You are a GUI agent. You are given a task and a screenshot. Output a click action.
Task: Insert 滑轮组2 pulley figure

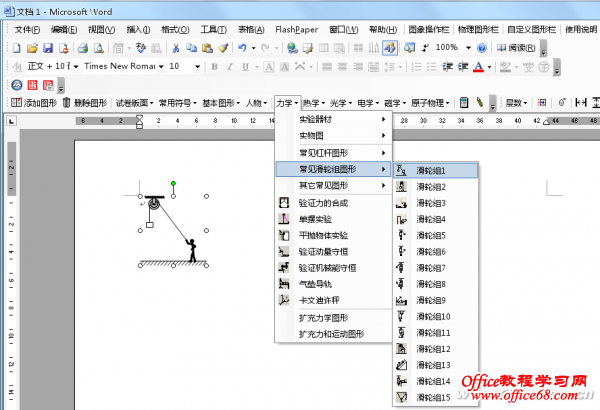(x=435, y=187)
